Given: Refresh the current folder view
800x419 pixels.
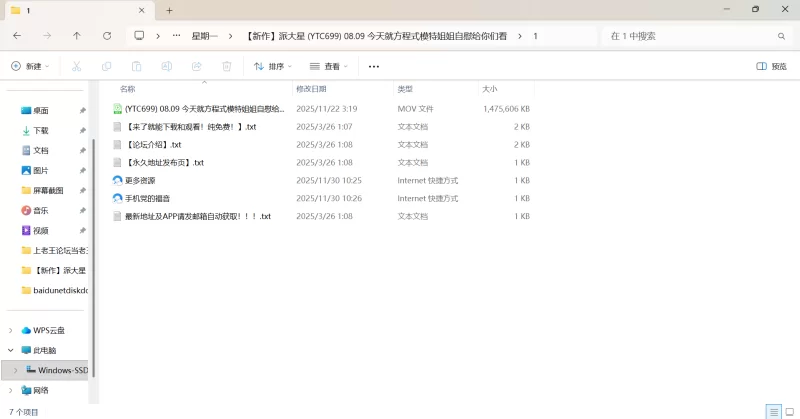Looking at the screenshot, I should (x=107, y=35).
